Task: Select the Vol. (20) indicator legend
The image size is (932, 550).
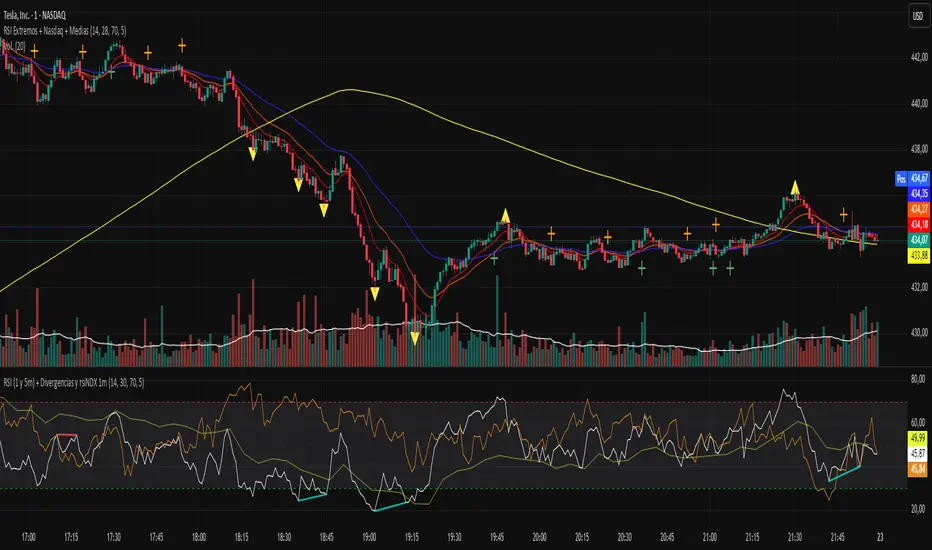Action: point(14,46)
